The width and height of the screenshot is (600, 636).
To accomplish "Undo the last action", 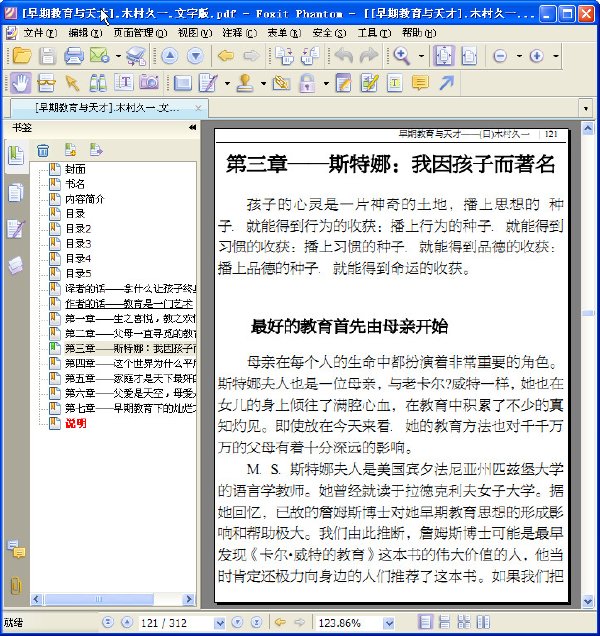I will click(344, 56).
